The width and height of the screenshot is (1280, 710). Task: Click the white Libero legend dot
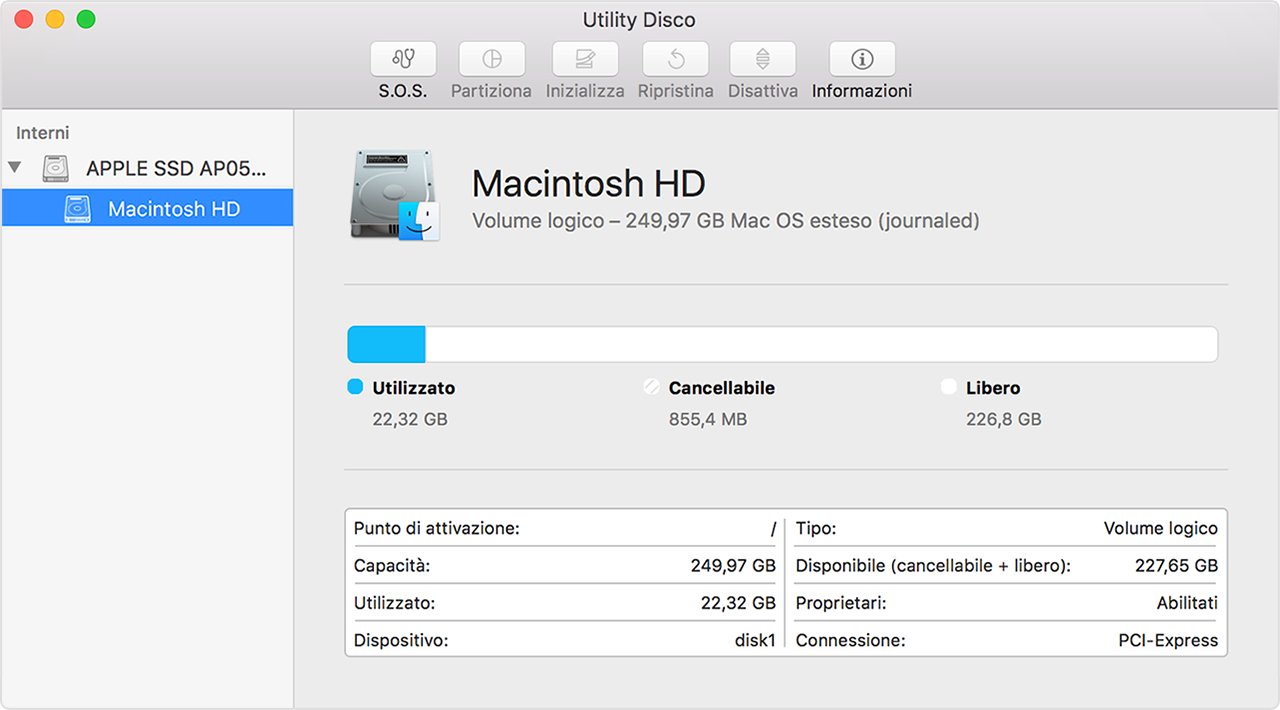pyautogui.click(x=948, y=387)
